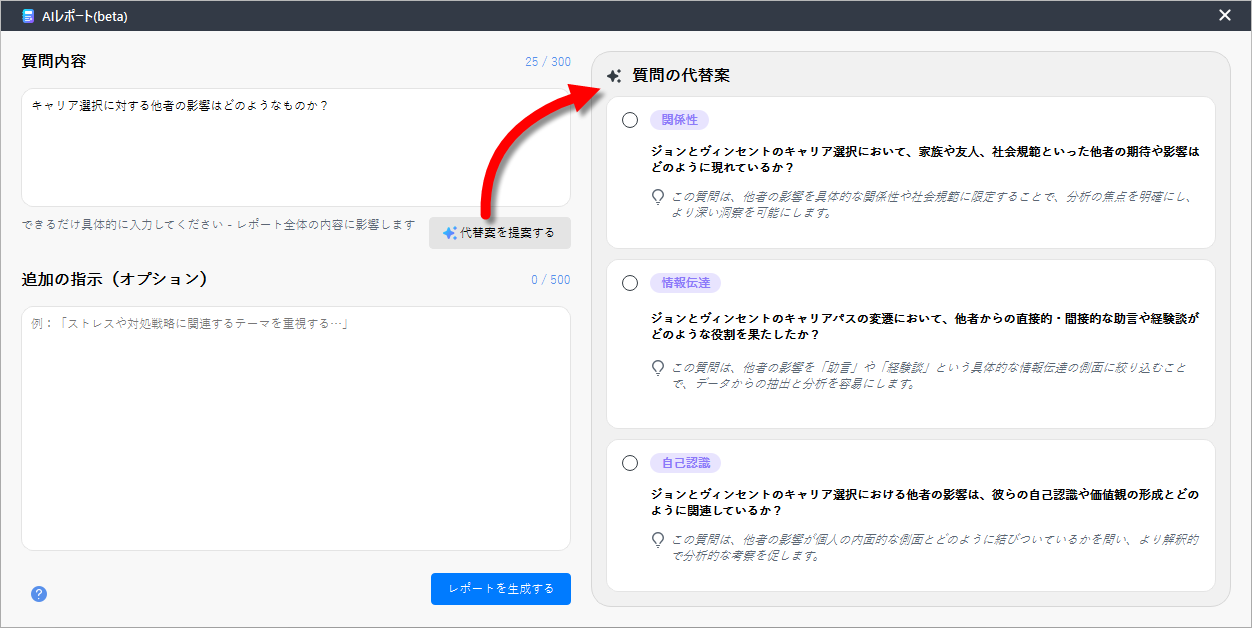Click the 自己認識 question text about values

coord(924,502)
